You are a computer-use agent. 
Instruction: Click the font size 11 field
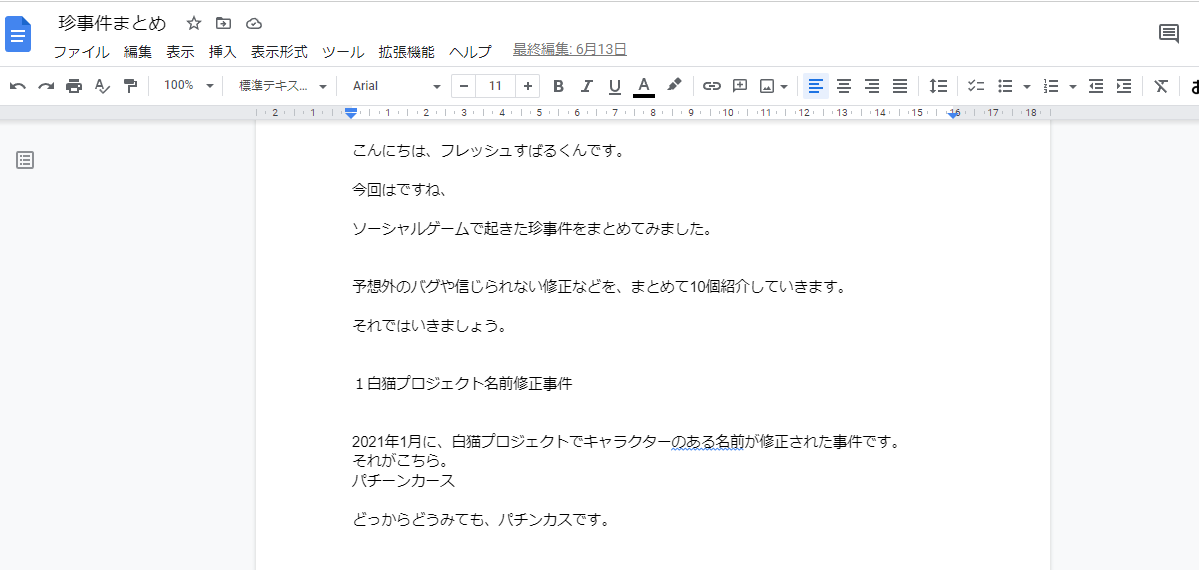[x=495, y=86]
